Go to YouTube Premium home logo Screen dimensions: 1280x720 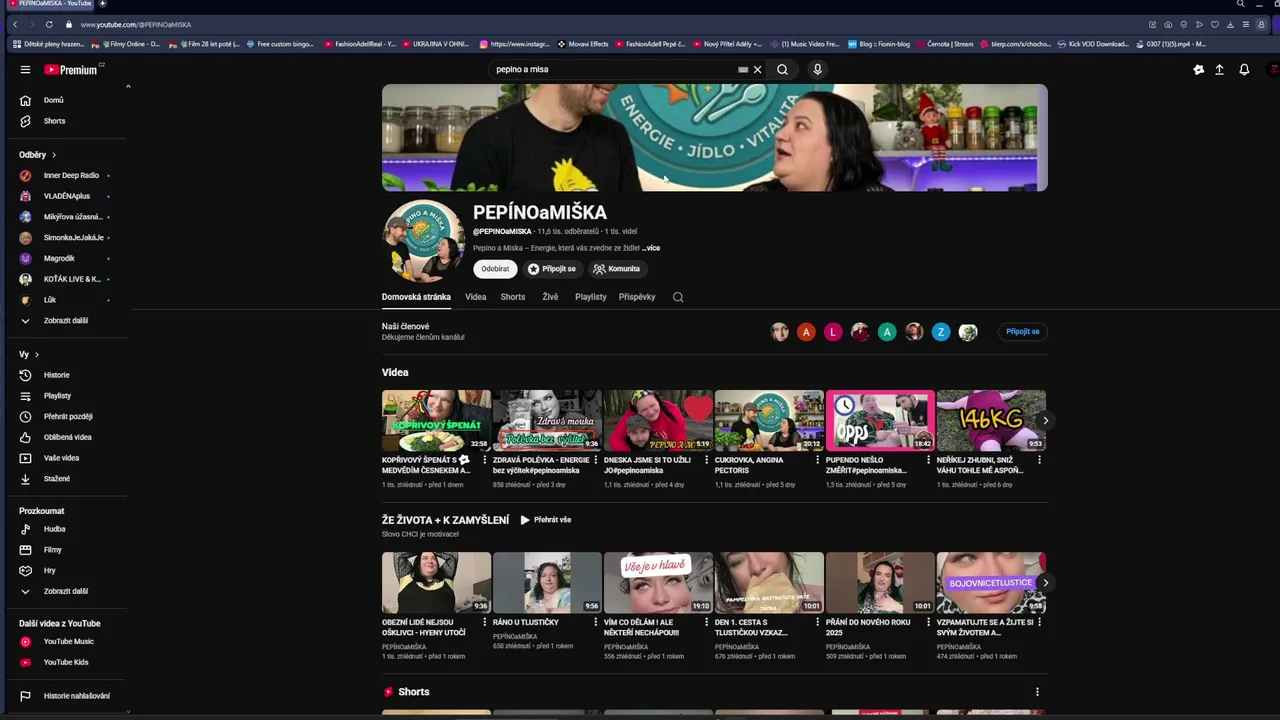71,70
